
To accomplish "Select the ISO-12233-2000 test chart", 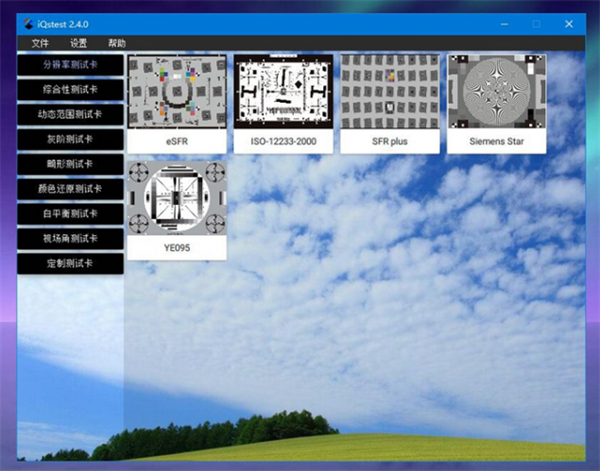I will point(283,102).
